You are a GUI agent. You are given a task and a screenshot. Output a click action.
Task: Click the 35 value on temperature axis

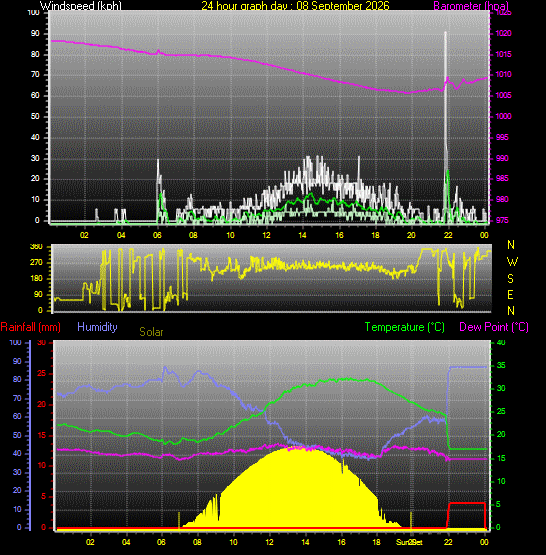501,365
